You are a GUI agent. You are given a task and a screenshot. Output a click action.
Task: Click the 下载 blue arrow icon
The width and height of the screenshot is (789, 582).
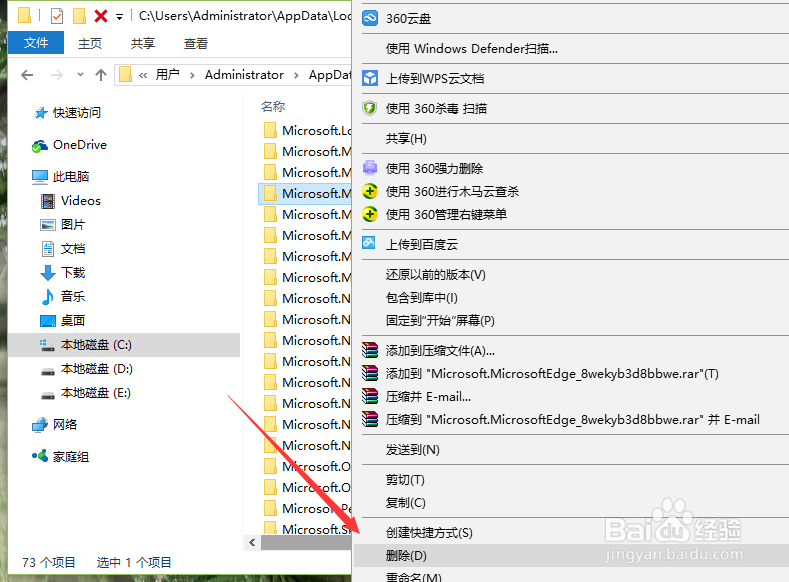tap(48, 273)
